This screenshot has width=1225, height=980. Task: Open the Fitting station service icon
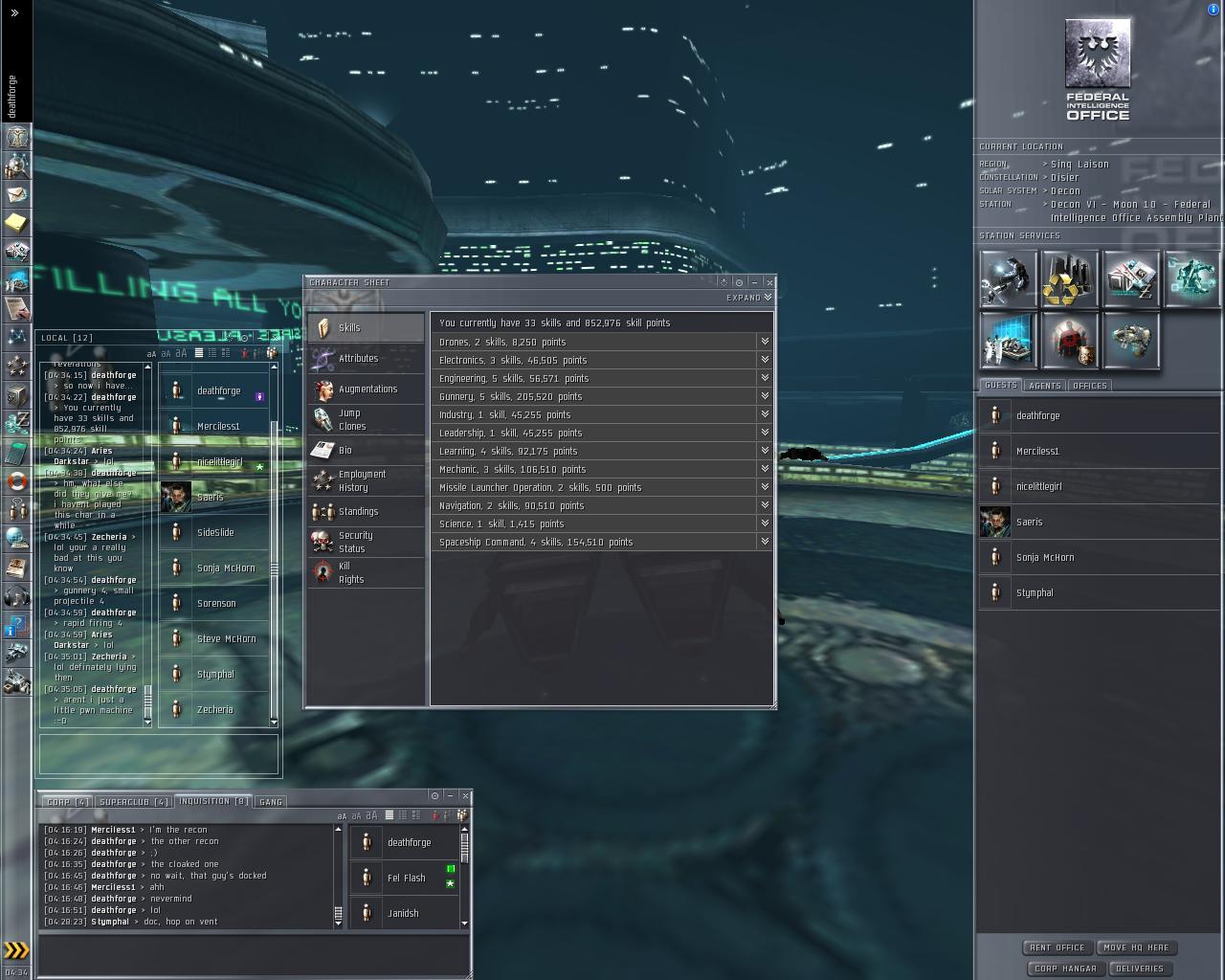(1131, 340)
